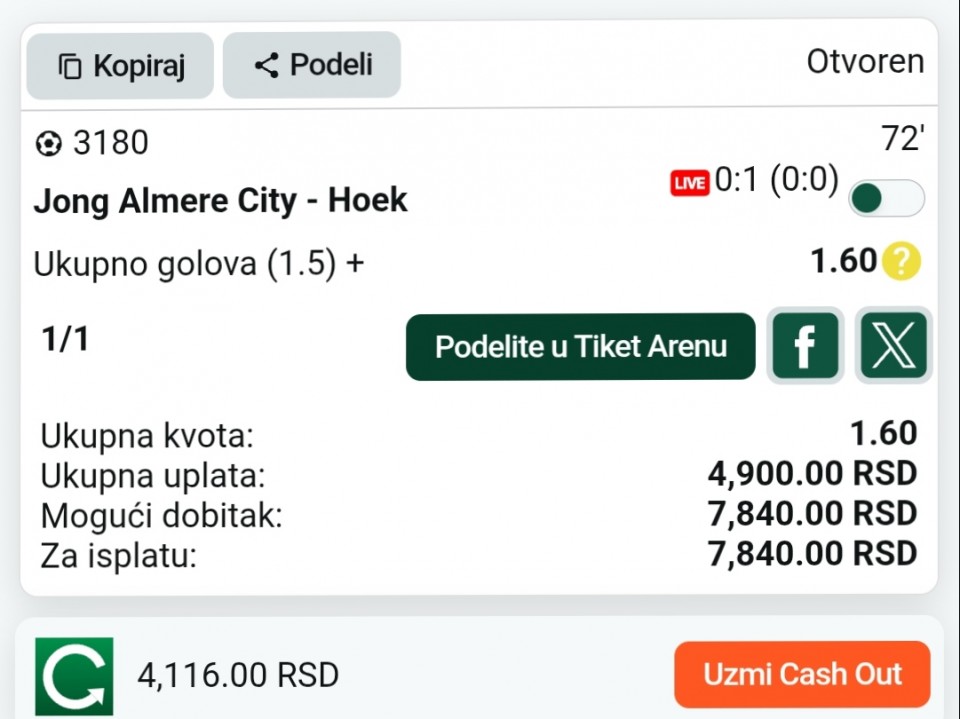Viewport: 960px width, 719px height.
Task: Click the Kopiraj copy button
Action: pyautogui.click(x=120, y=66)
